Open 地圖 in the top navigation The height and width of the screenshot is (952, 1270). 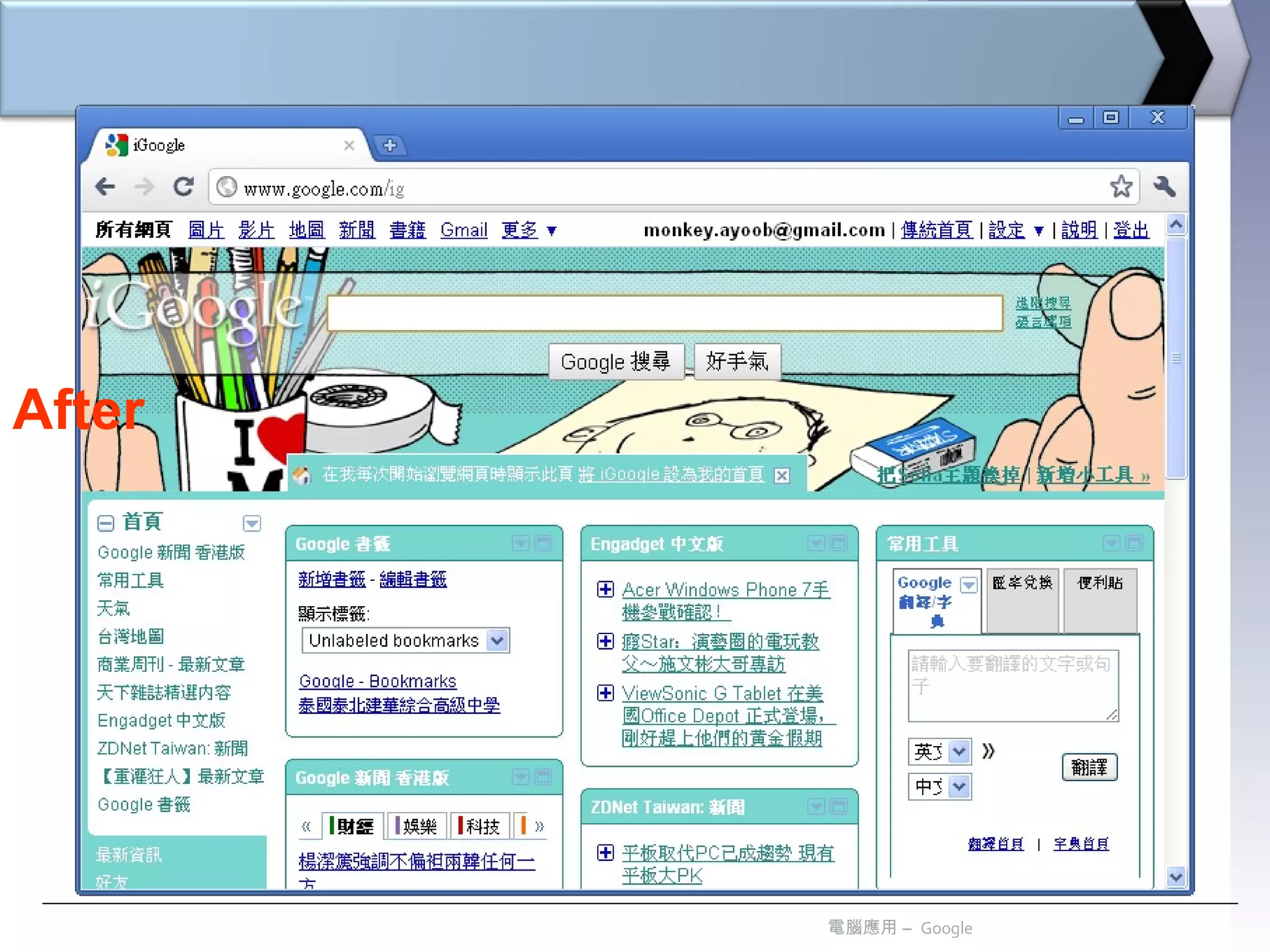pos(306,231)
